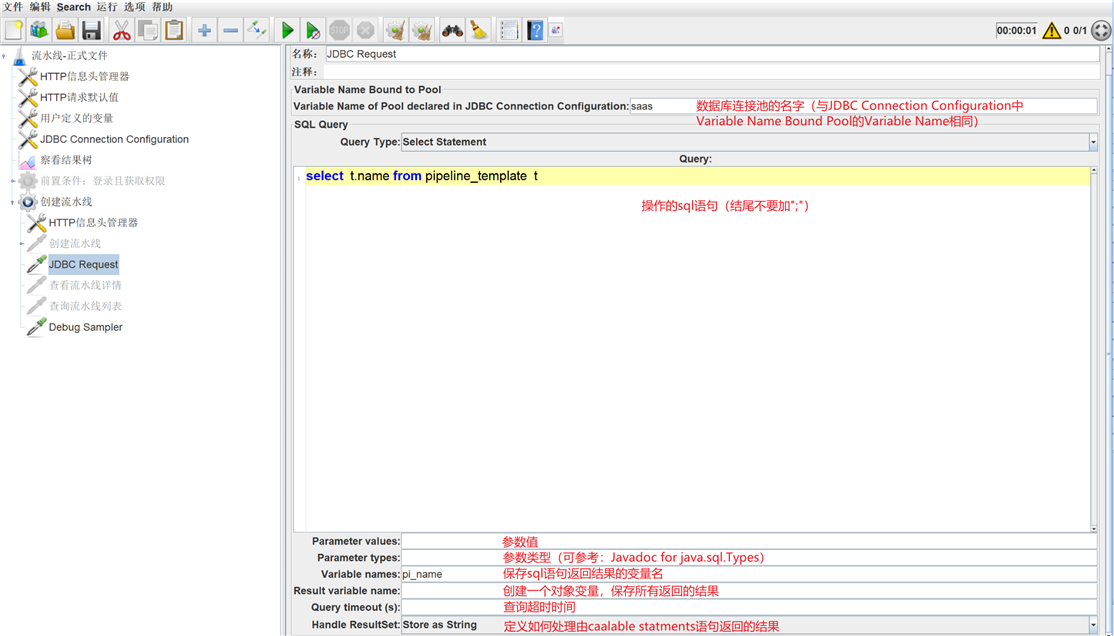
Task: Start the test with green play icon
Action: click(287, 31)
